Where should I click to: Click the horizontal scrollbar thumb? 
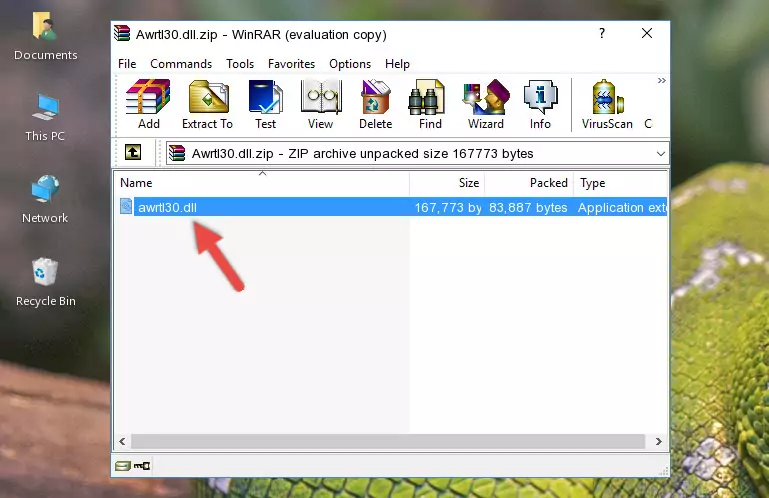(387, 441)
